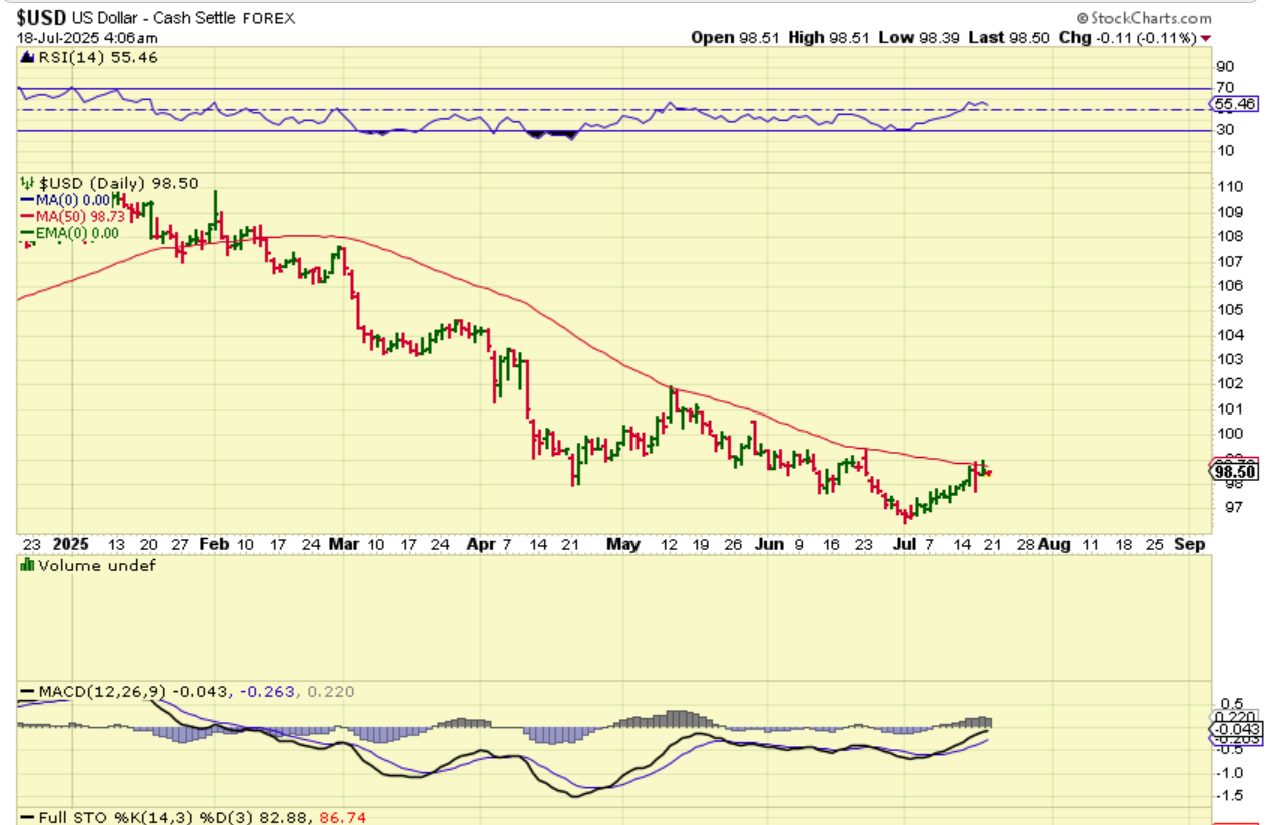Click the $USD (Daily) candlestick legend icon
The width and height of the screenshot is (1266, 825).
pos(26,183)
